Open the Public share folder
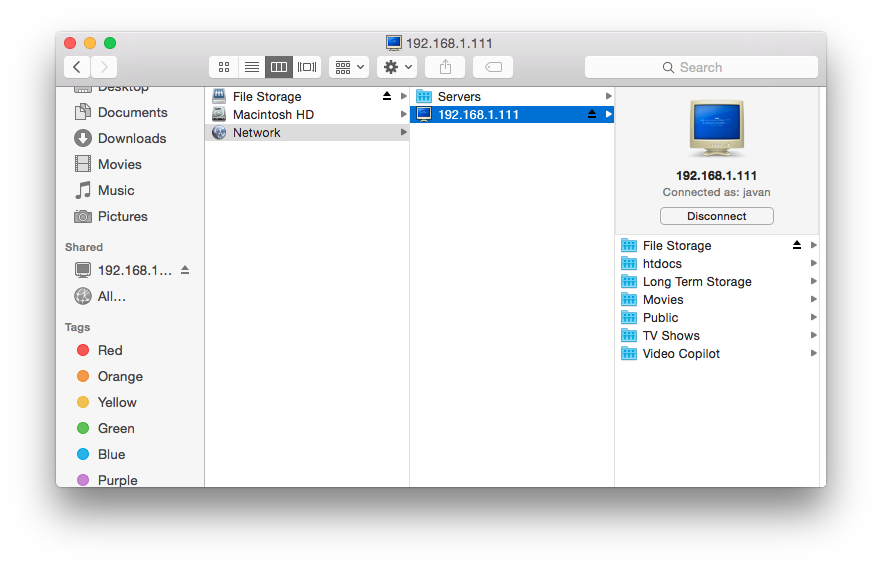Image resolution: width=882 pixels, height=567 pixels. click(x=717, y=318)
